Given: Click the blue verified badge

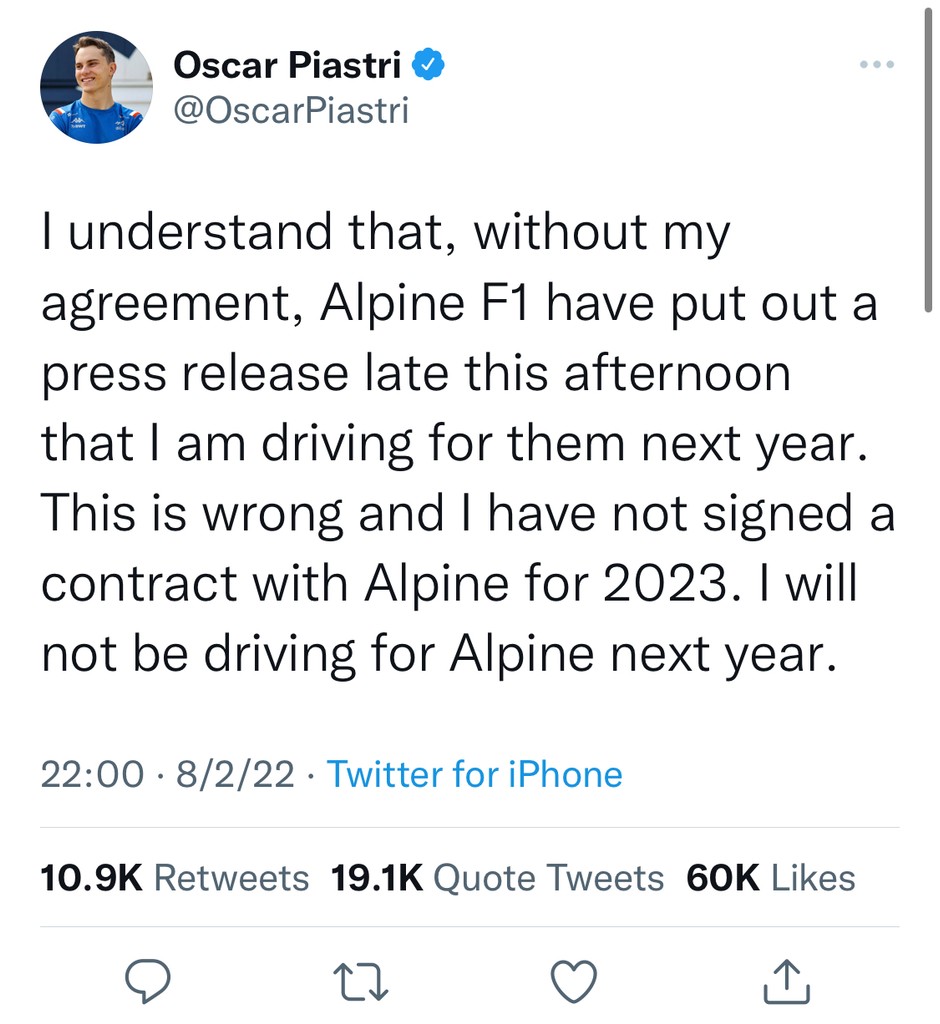Looking at the screenshot, I should click(x=430, y=66).
